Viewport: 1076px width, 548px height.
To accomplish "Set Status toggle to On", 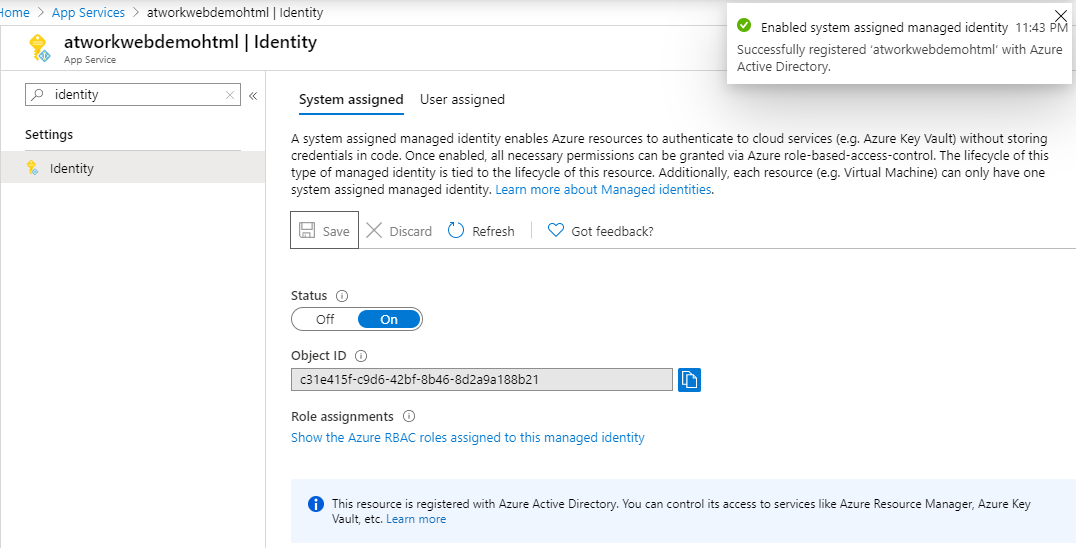I will tap(389, 319).
